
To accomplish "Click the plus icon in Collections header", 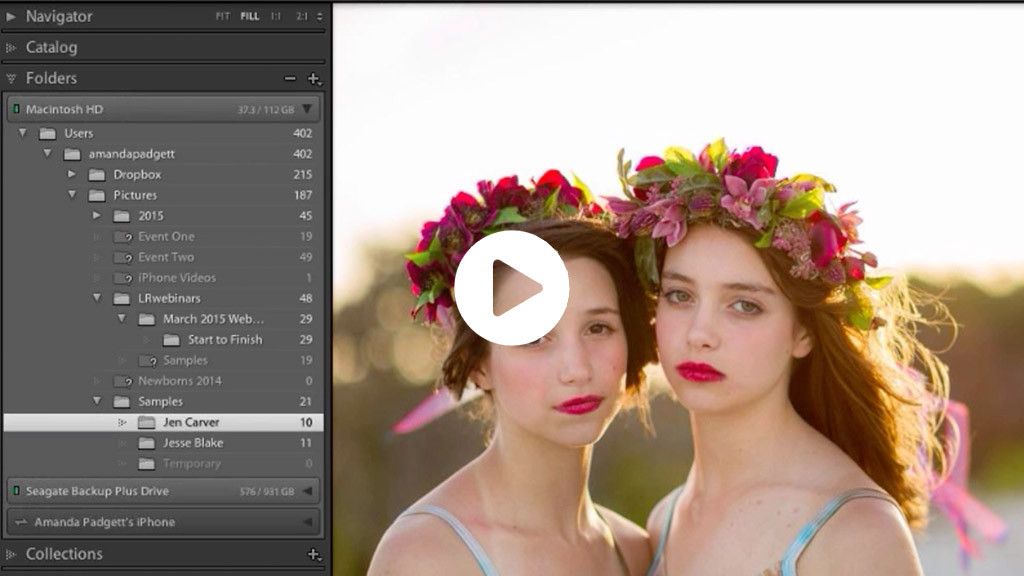I will point(314,554).
